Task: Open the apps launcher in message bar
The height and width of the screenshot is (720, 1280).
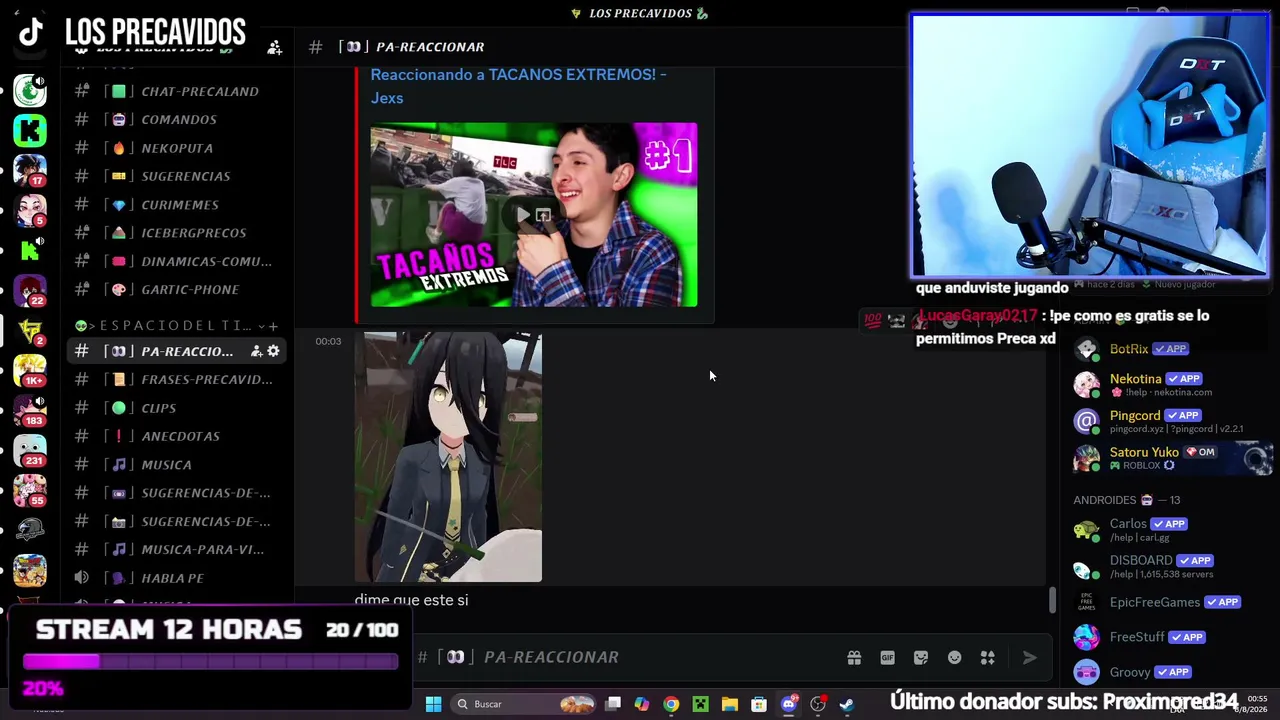Action: tap(988, 657)
